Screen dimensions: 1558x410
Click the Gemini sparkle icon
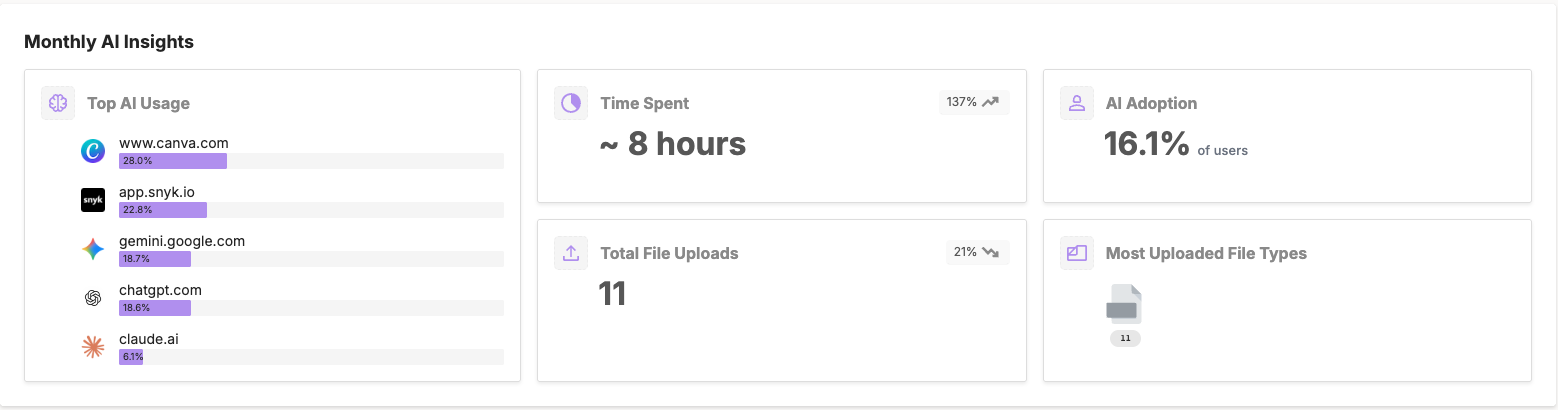[93, 249]
